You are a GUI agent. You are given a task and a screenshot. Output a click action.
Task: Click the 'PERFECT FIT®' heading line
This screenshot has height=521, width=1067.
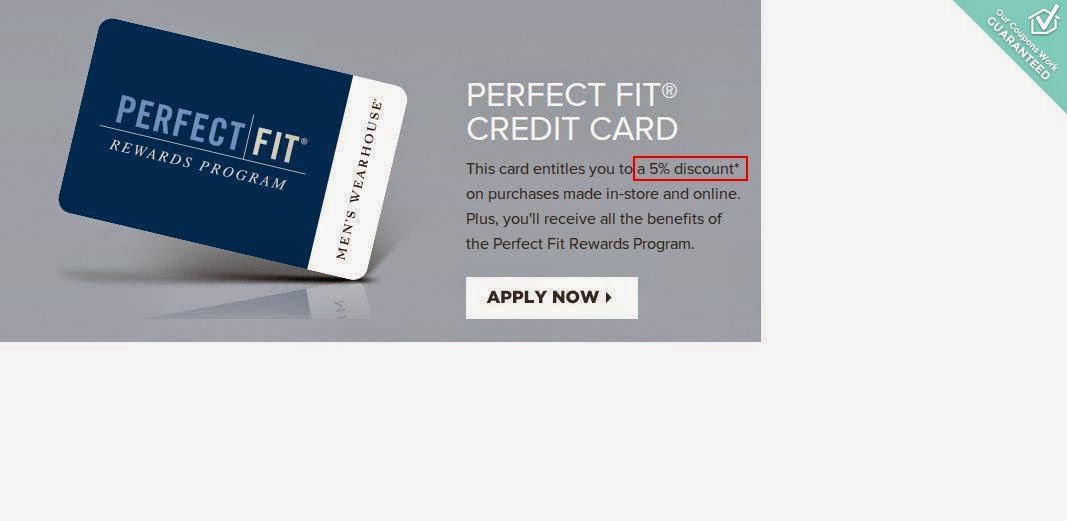pyautogui.click(x=572, y=95)
